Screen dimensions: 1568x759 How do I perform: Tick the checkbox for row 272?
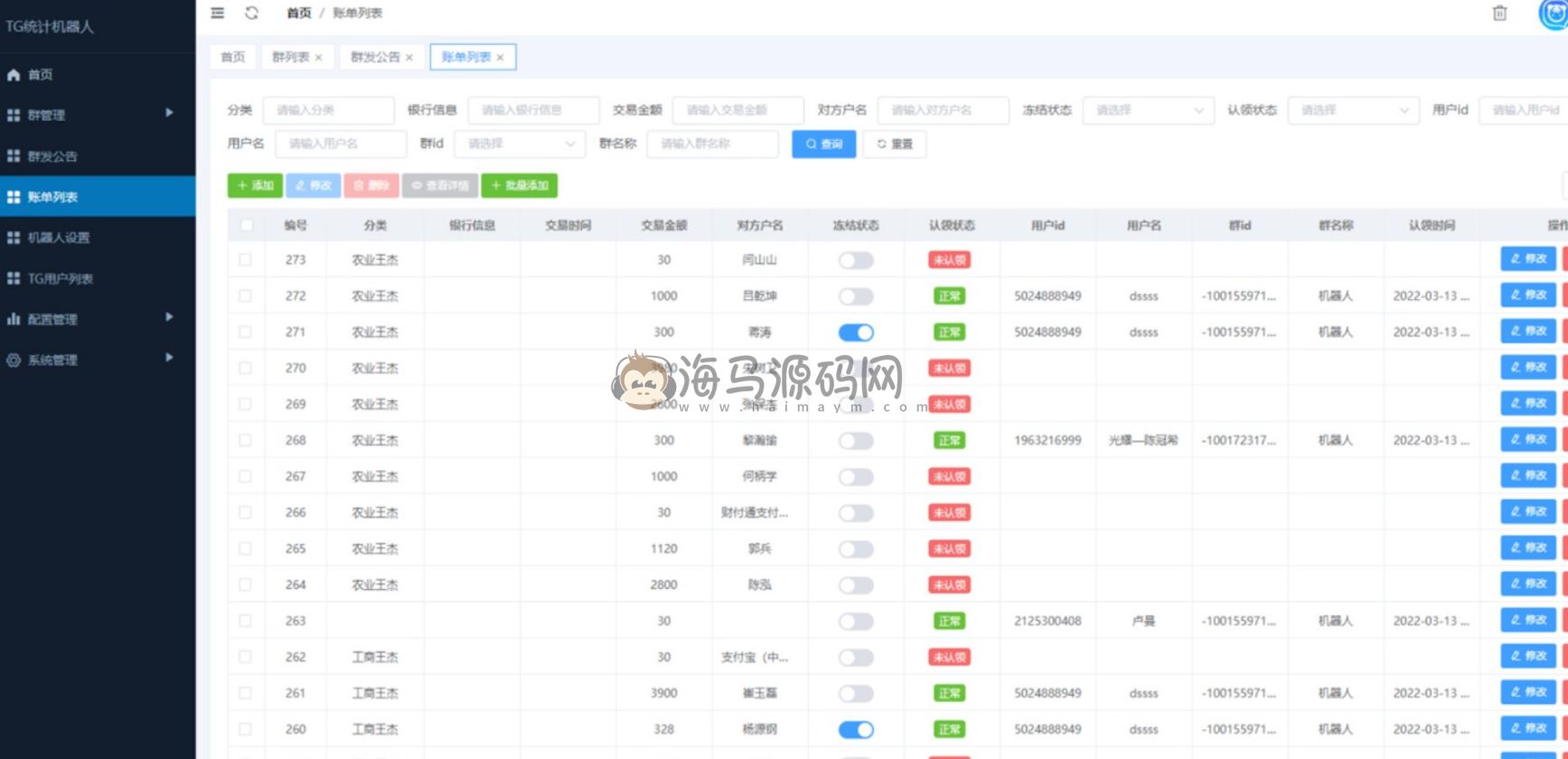point(245,295)
